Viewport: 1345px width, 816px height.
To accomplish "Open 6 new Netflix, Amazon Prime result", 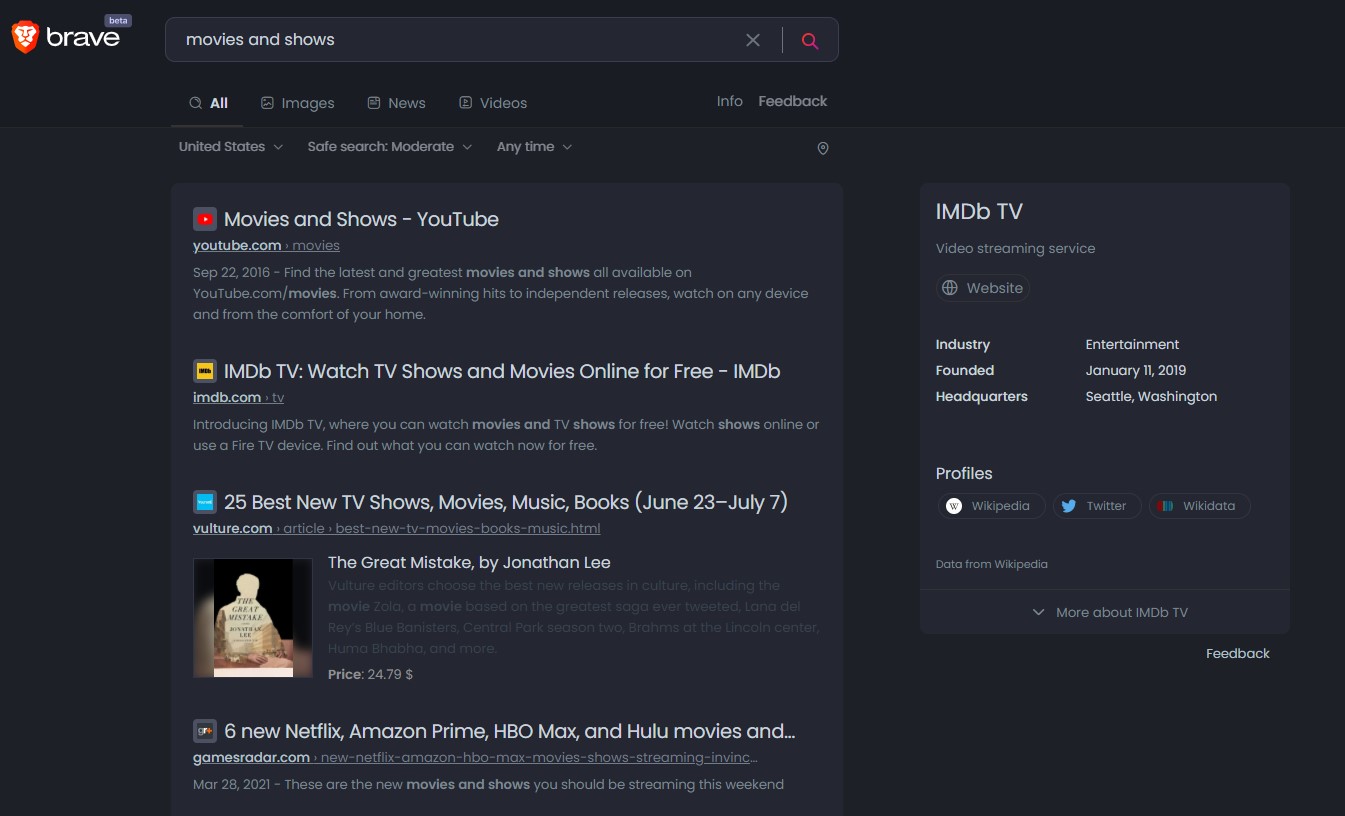I will click(510, 731).
